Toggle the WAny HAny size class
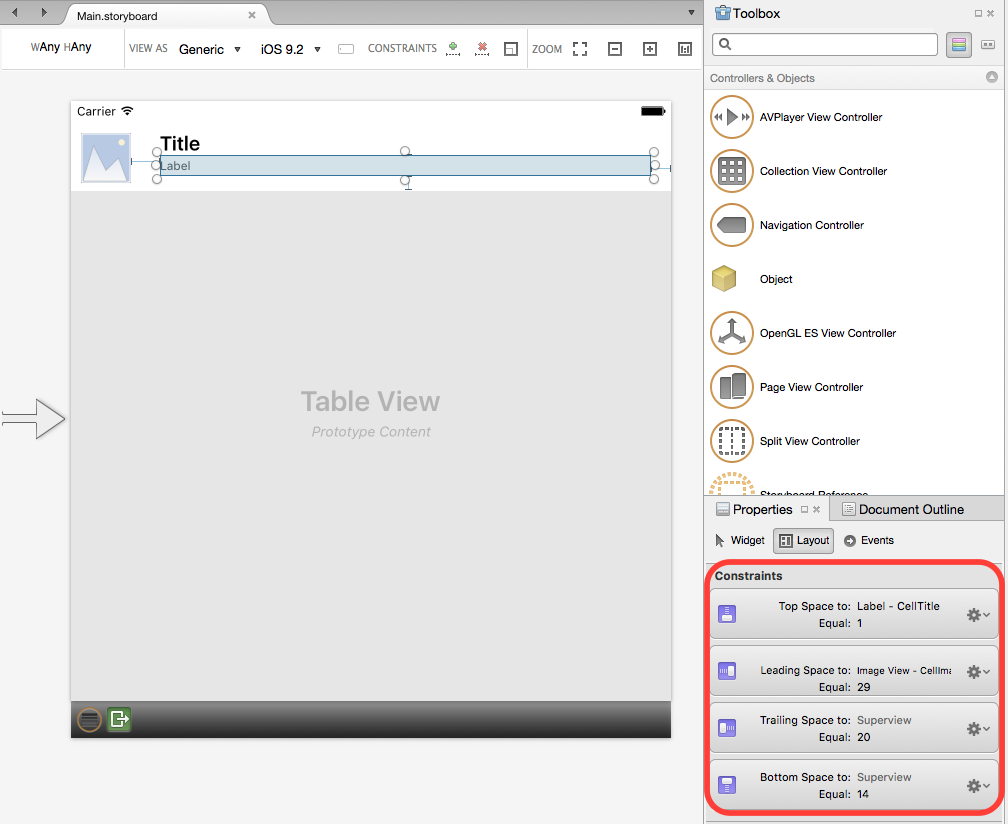Image resolution: width=1008 pixels, height=824 pixels. point(61,48)
